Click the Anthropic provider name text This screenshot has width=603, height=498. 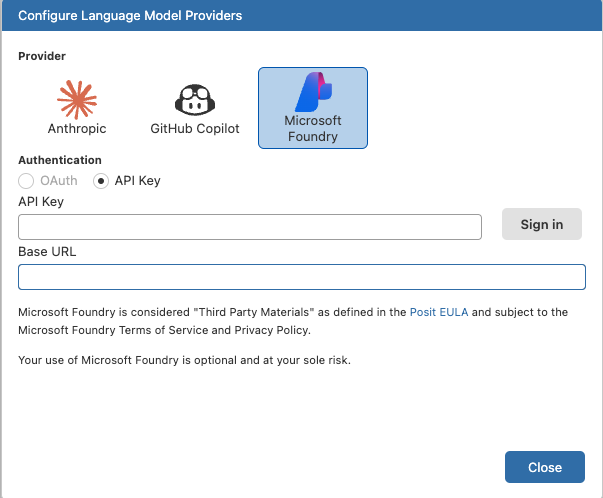(77, 129)
